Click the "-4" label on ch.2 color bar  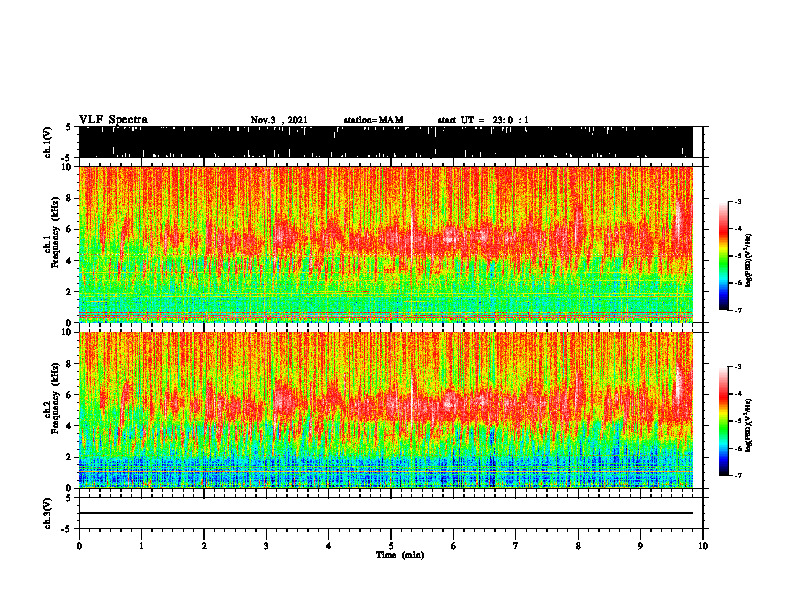pyautogui.click(x=738, y=393)
